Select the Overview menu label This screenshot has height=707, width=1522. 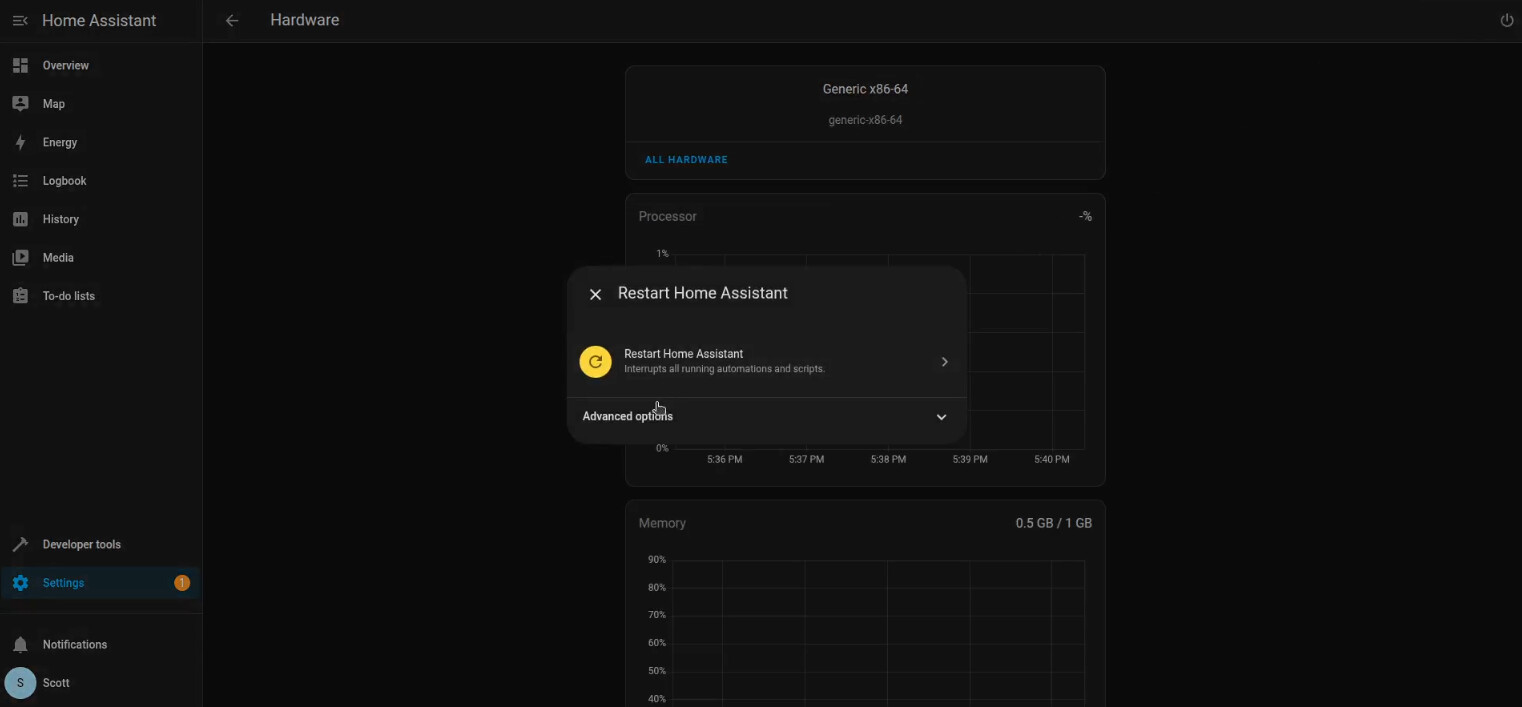point(66,66)
